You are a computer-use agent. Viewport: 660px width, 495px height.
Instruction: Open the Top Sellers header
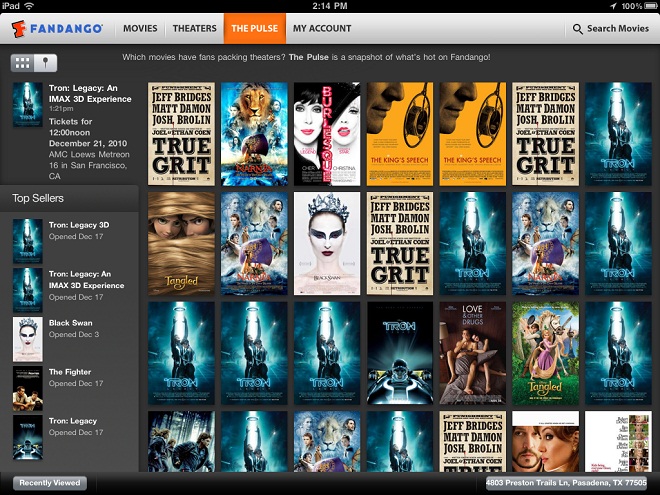tap(69, 198)
